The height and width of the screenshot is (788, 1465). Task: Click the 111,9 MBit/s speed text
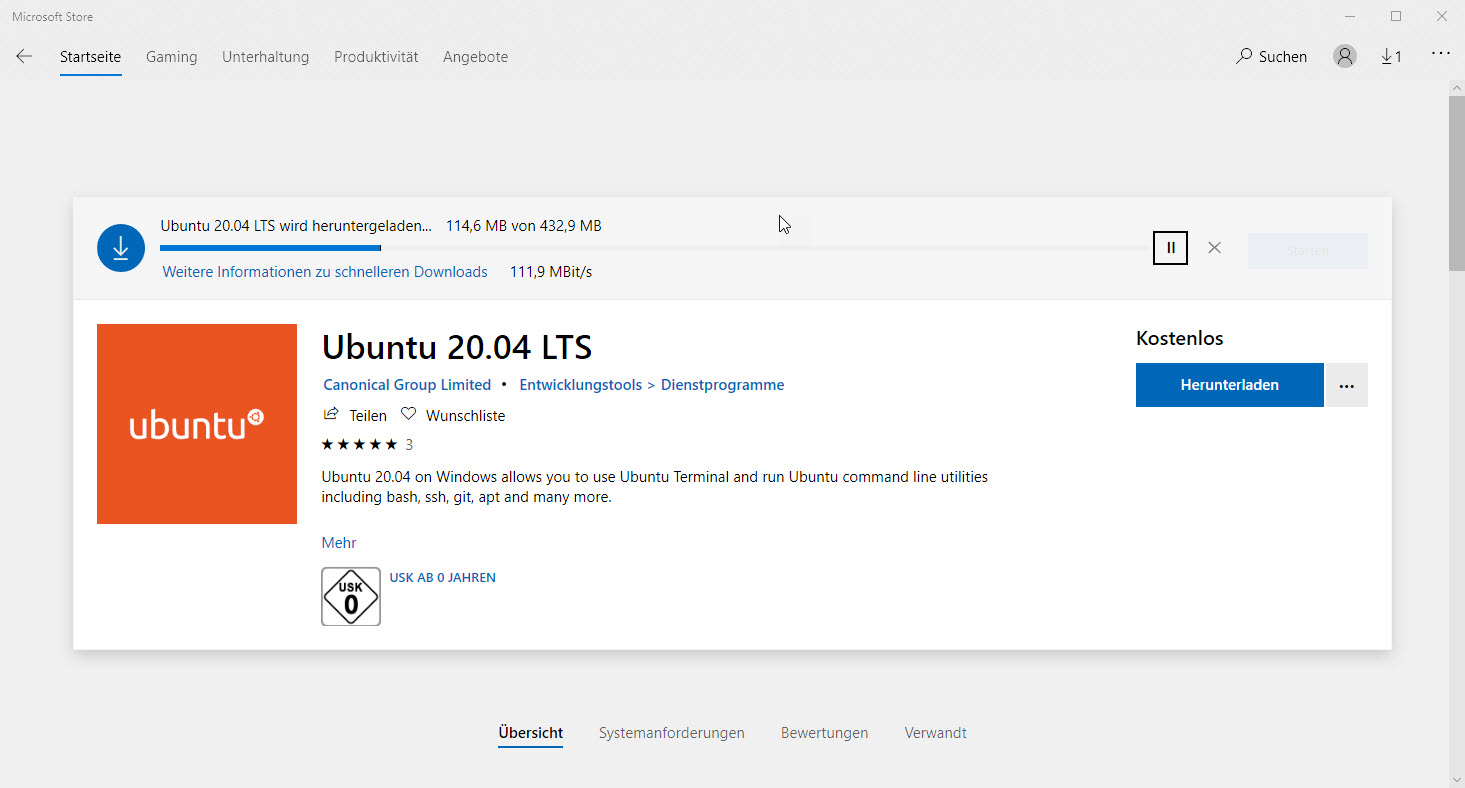click(x=551, y=272)
